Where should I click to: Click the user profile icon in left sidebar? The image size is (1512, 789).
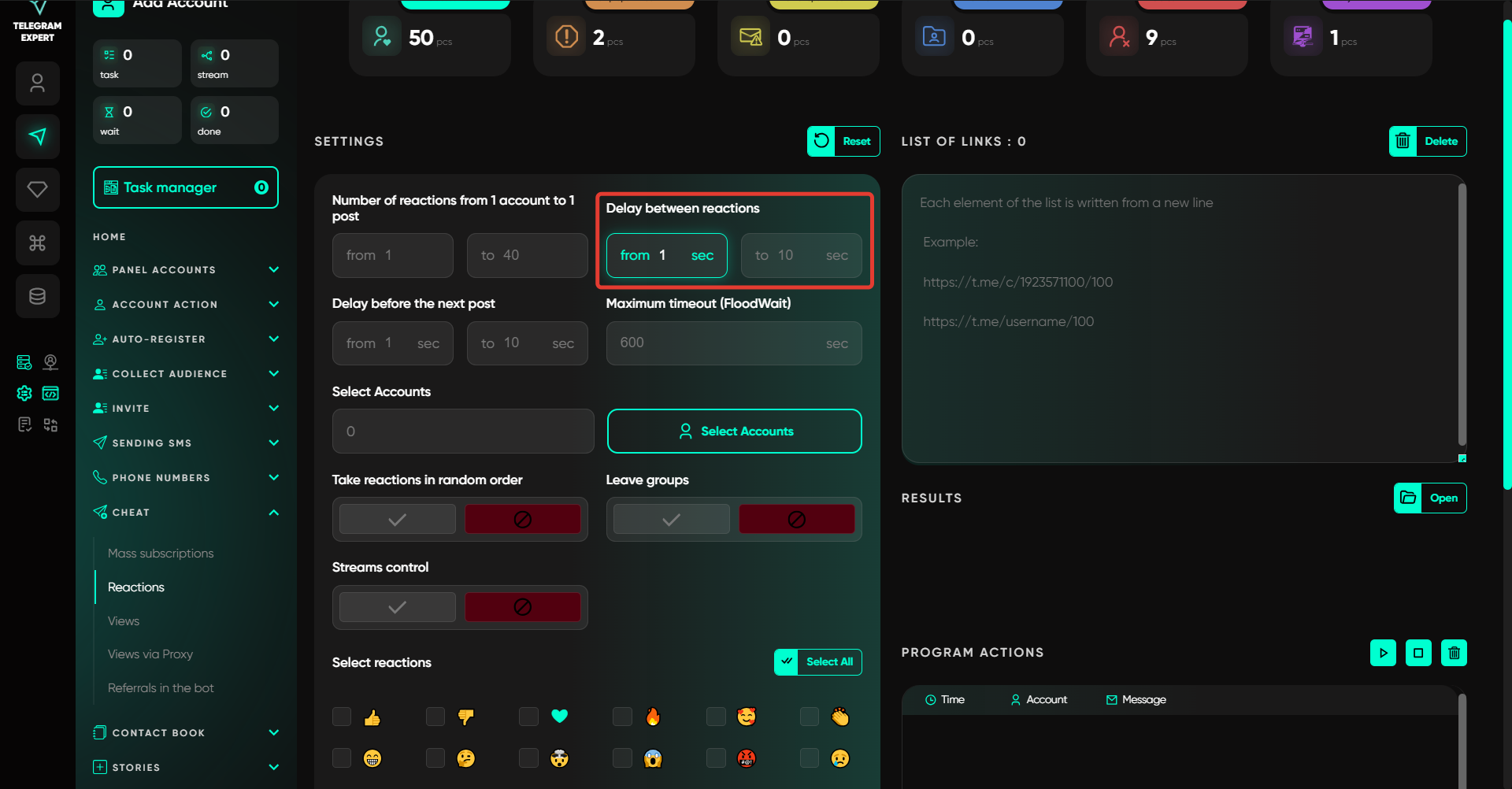37,83
